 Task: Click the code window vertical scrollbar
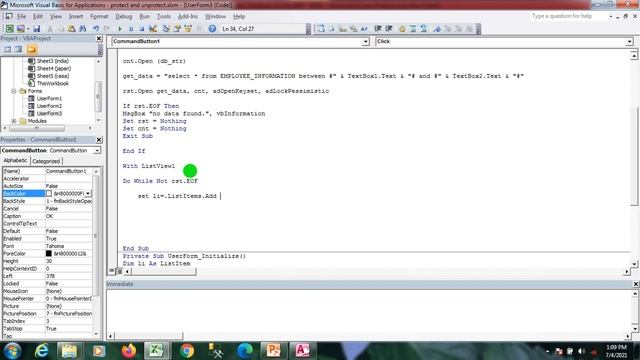tap(634, 159)
